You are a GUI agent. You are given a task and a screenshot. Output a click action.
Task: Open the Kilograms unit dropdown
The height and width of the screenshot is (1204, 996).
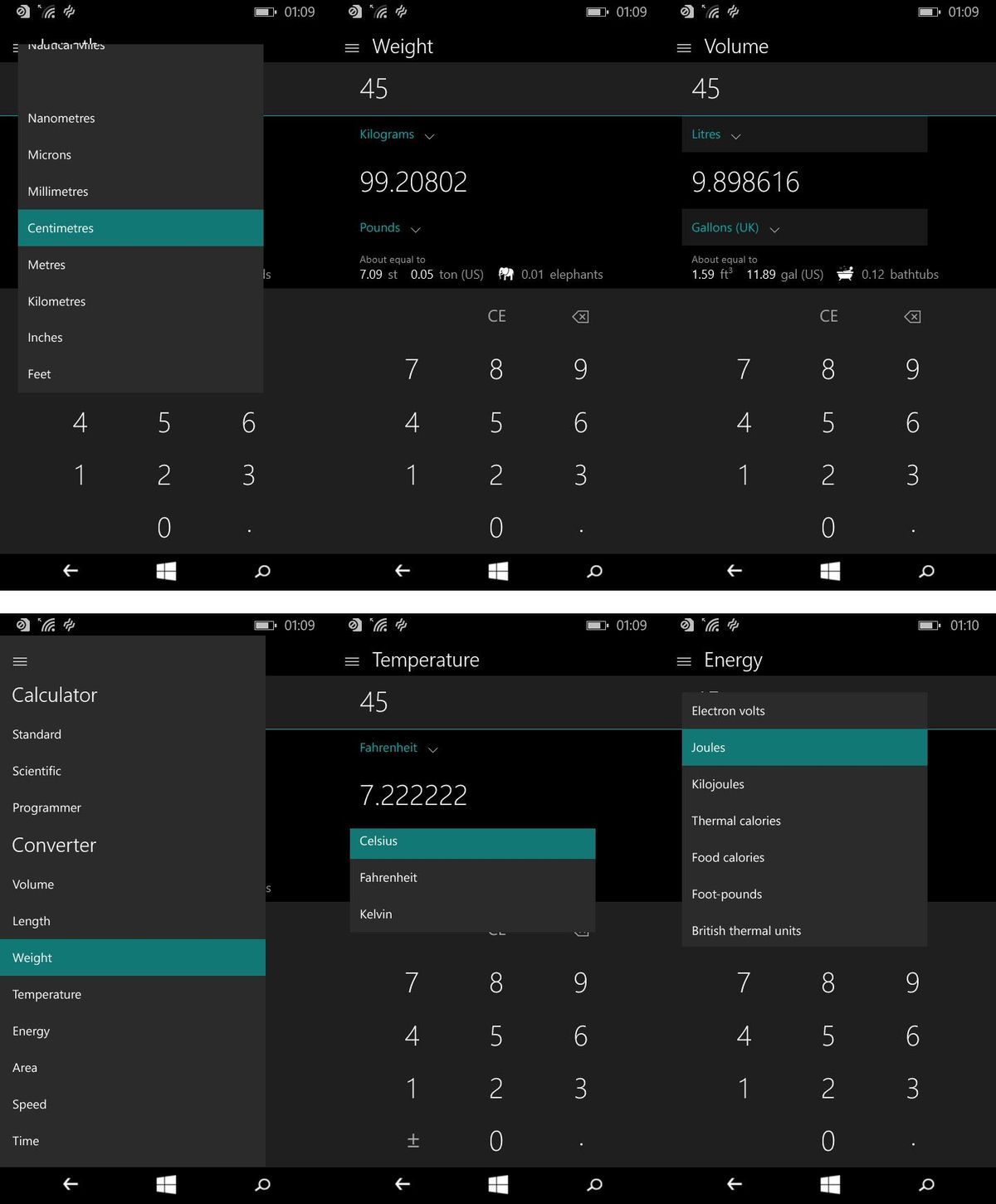[x=397, y=134]
